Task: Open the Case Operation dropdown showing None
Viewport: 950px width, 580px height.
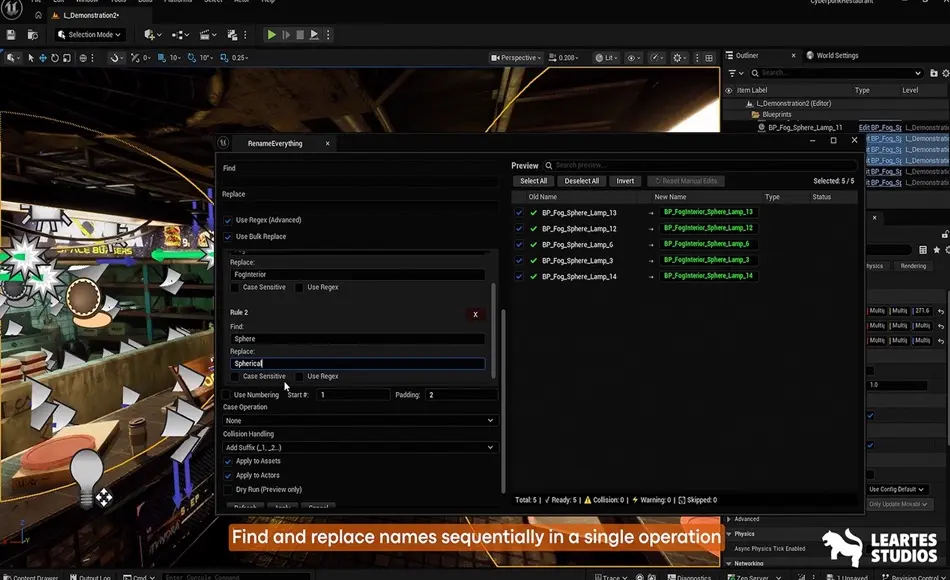Action: point(360,420)
